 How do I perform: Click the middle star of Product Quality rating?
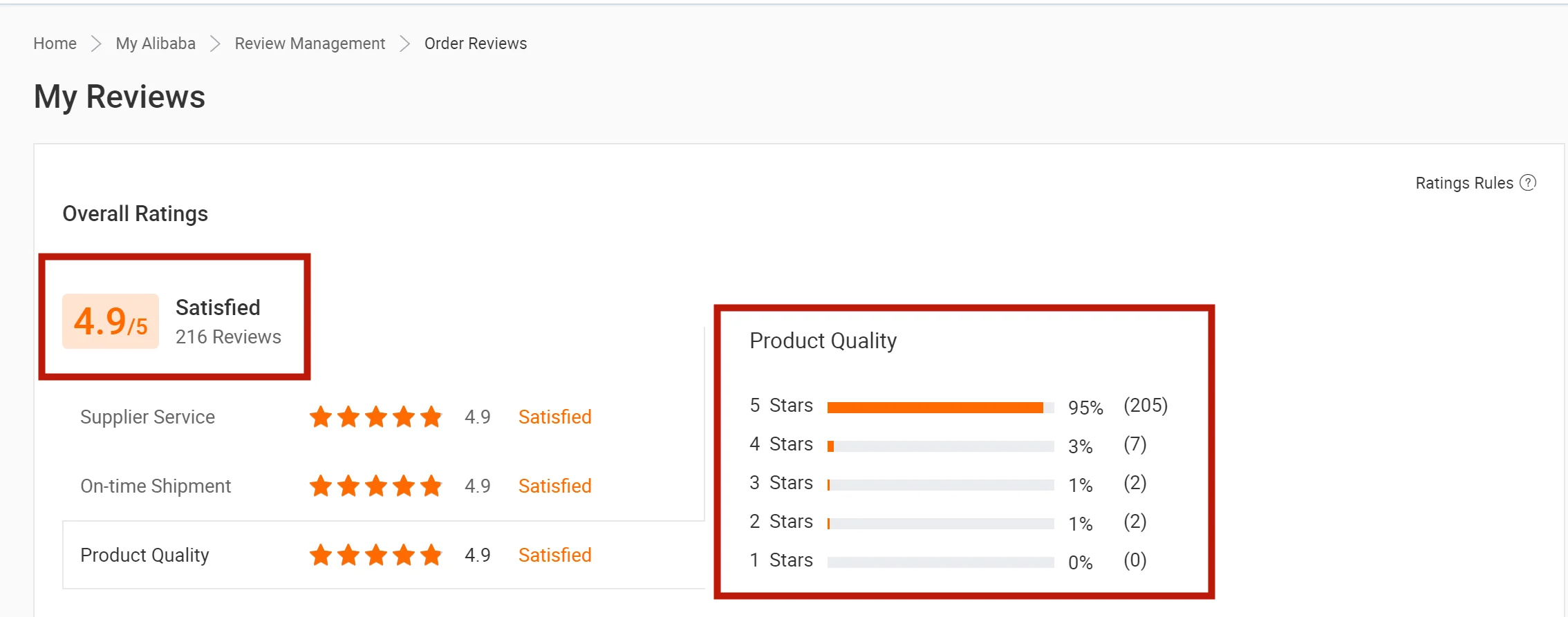click(376, 555)
